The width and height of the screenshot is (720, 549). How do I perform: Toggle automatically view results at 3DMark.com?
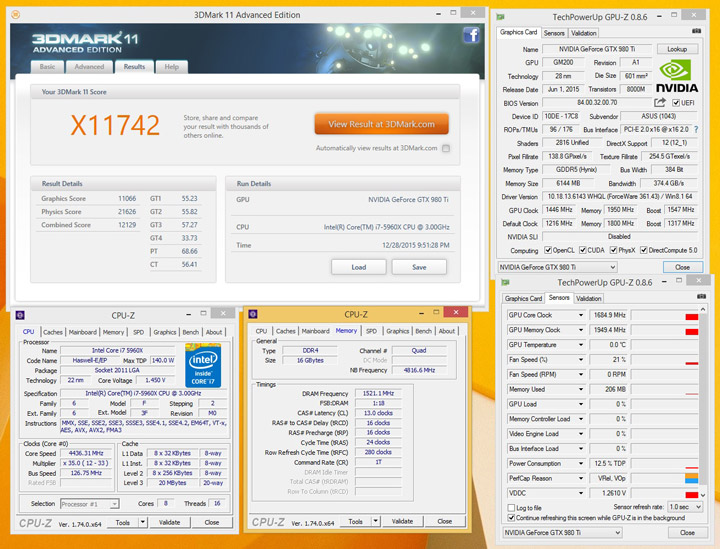446,148
